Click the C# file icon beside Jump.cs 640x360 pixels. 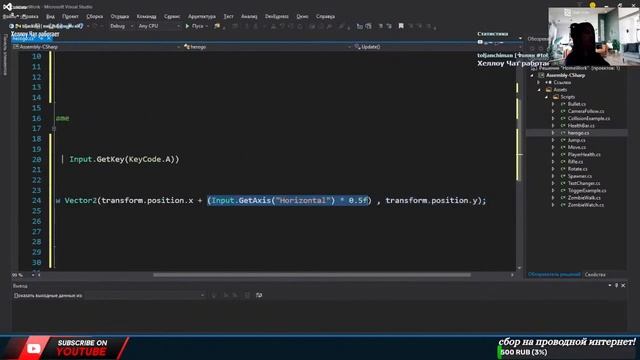point(563,140)
